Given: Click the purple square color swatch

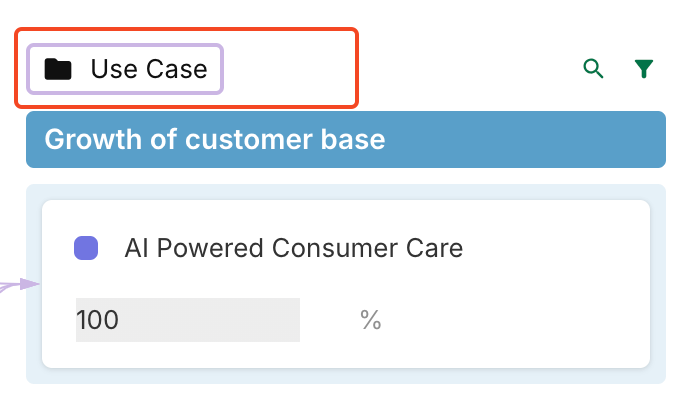Looking at the screenshot, I should tap(86, 248).
